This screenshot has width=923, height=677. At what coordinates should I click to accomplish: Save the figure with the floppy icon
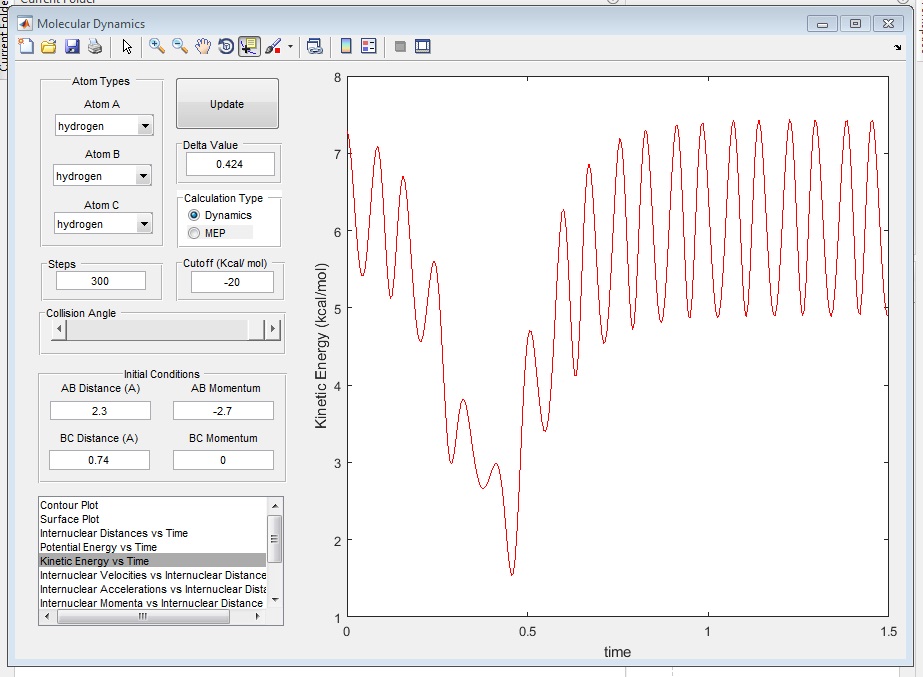pos(71,46)
